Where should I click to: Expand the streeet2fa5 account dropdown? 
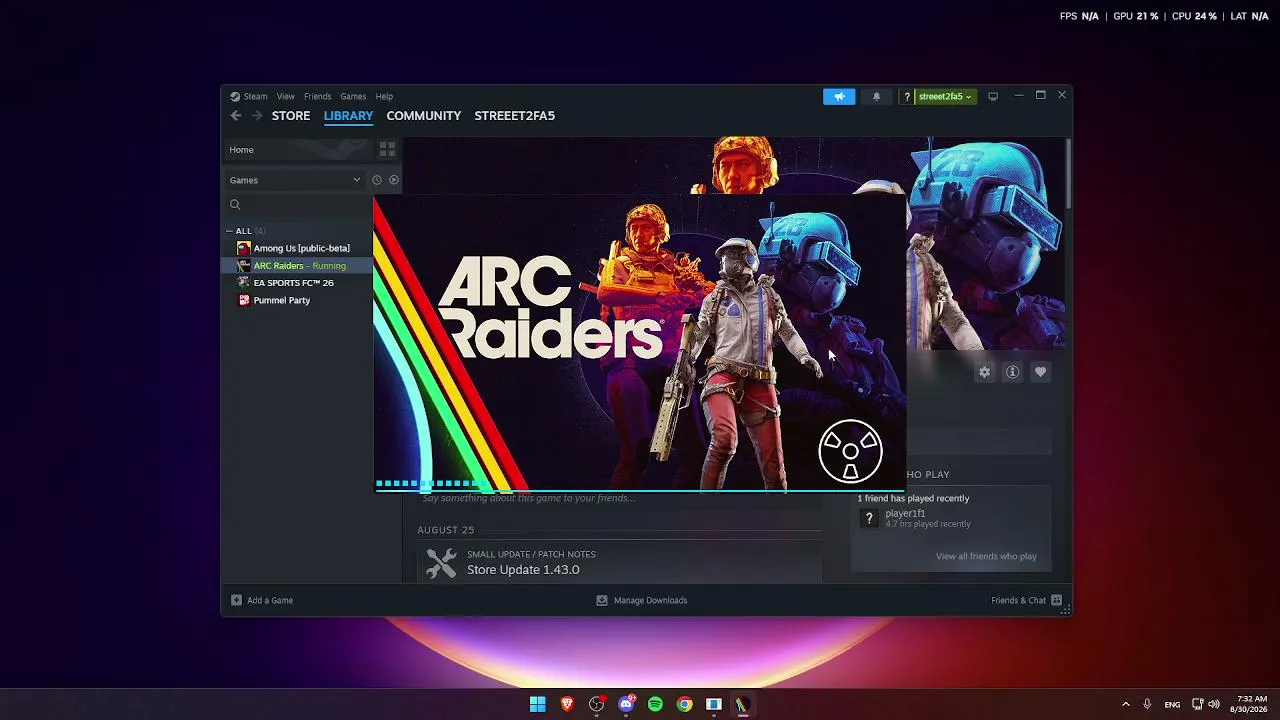(x=945, y=96)
